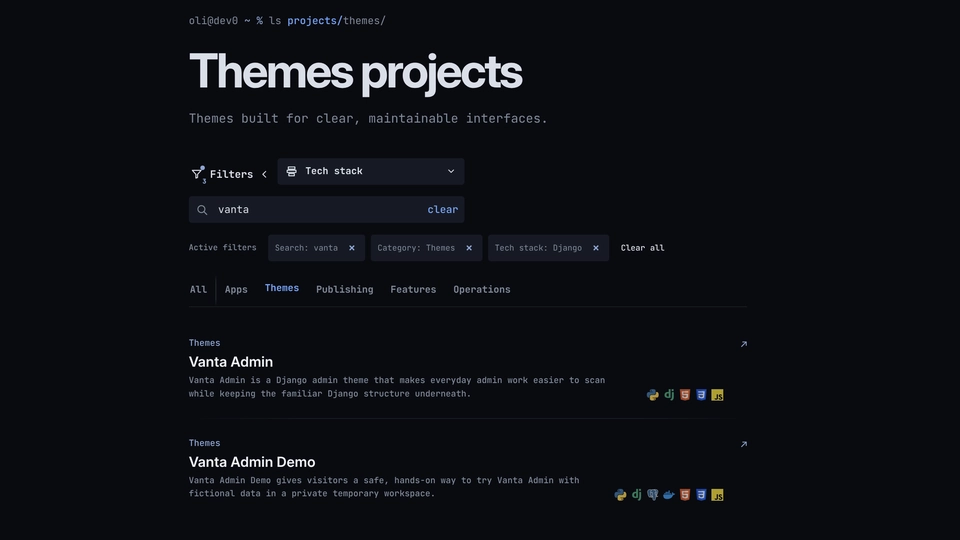Click the 'Tech stack: Django' chip text

538,248
